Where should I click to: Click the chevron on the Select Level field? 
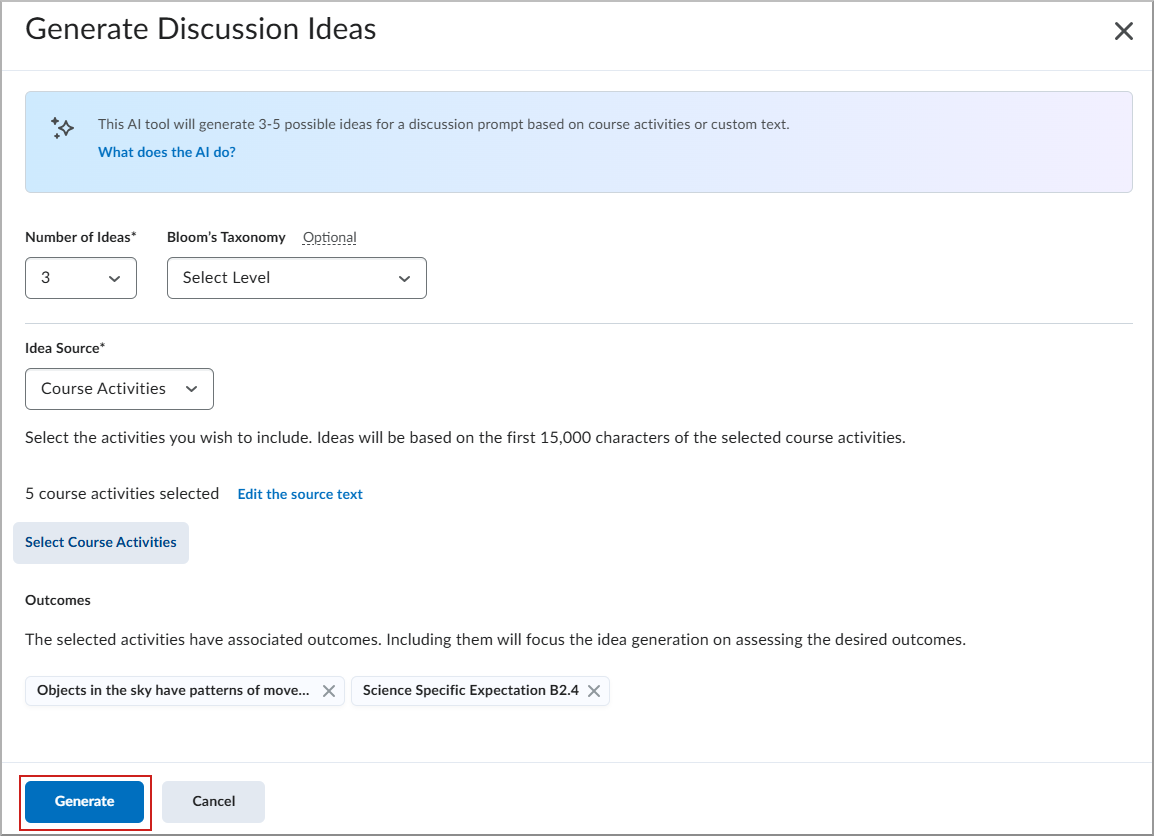point(403,278)
